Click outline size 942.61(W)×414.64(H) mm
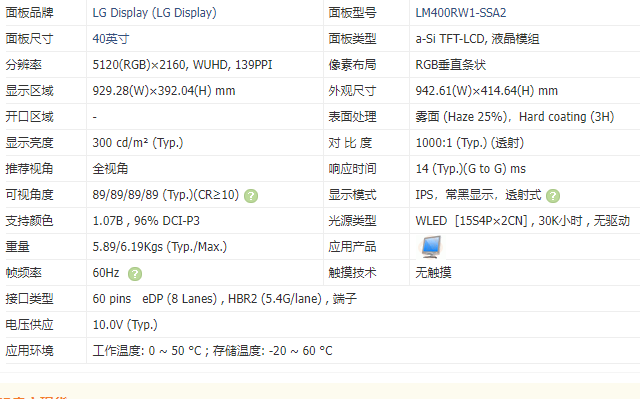640x399 pixels. point(487,91)
